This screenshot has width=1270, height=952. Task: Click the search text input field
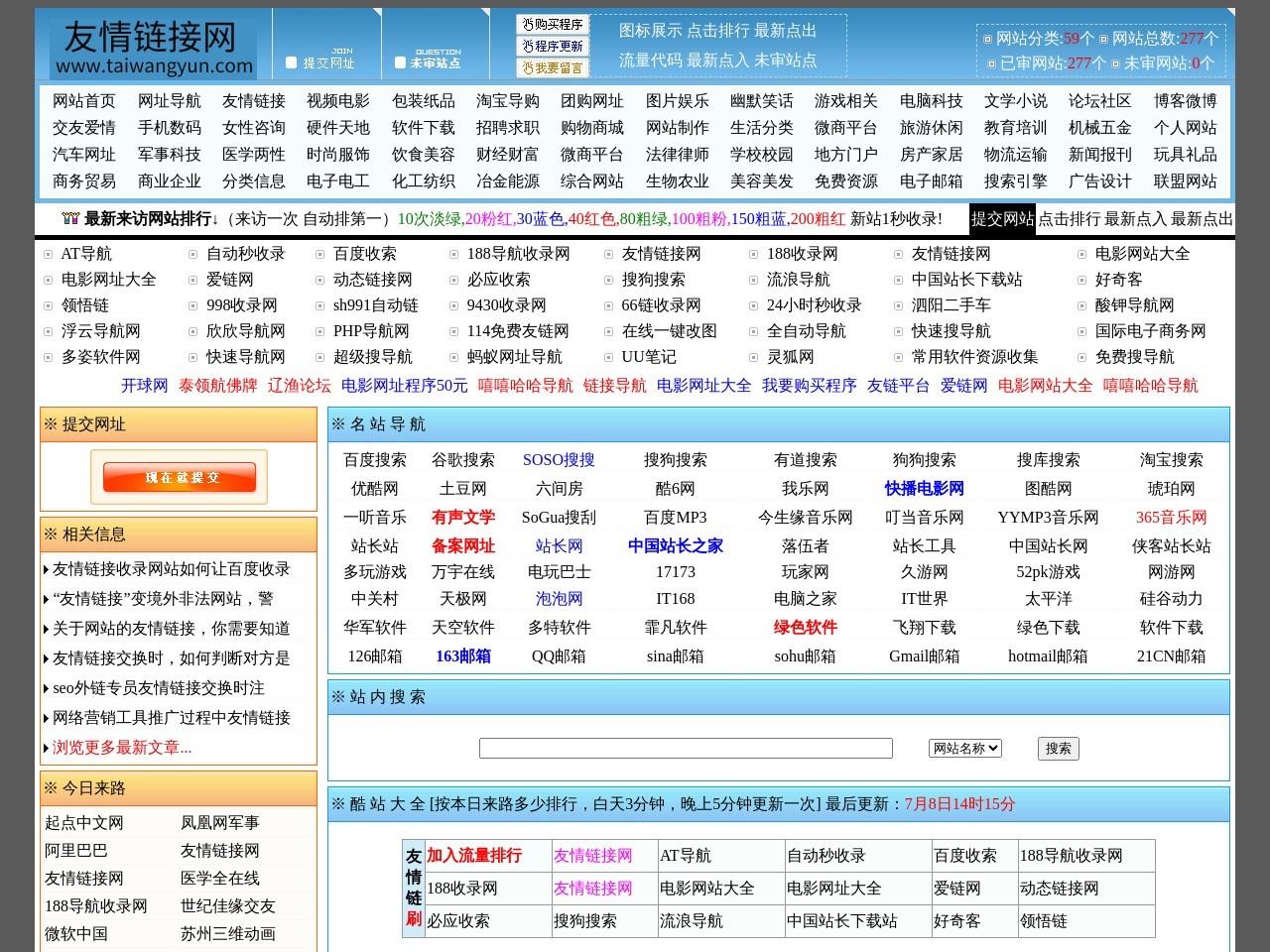(686, 749)
